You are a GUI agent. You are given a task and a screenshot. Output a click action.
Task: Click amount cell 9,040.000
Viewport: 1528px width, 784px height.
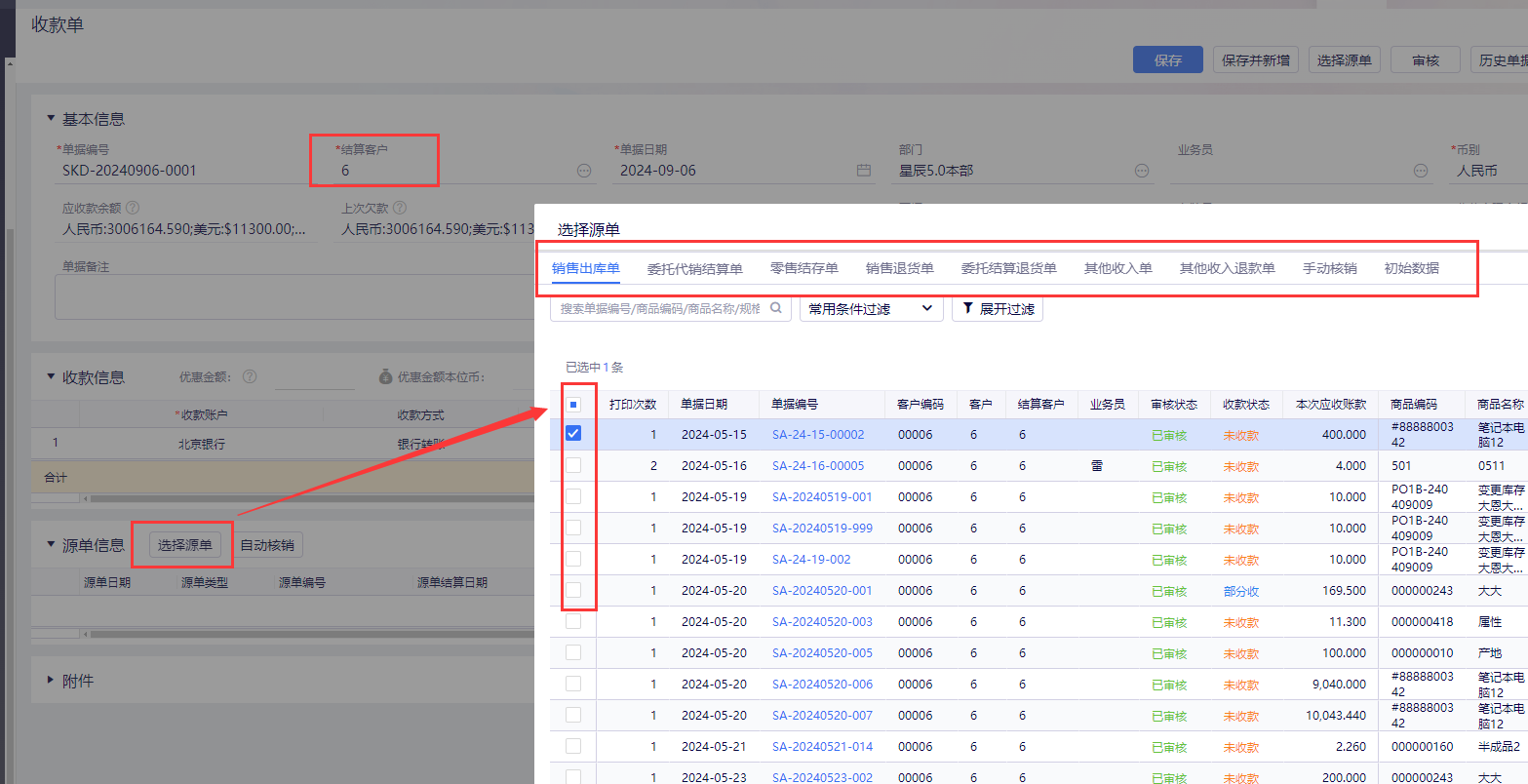click(x=1339, y=685)
